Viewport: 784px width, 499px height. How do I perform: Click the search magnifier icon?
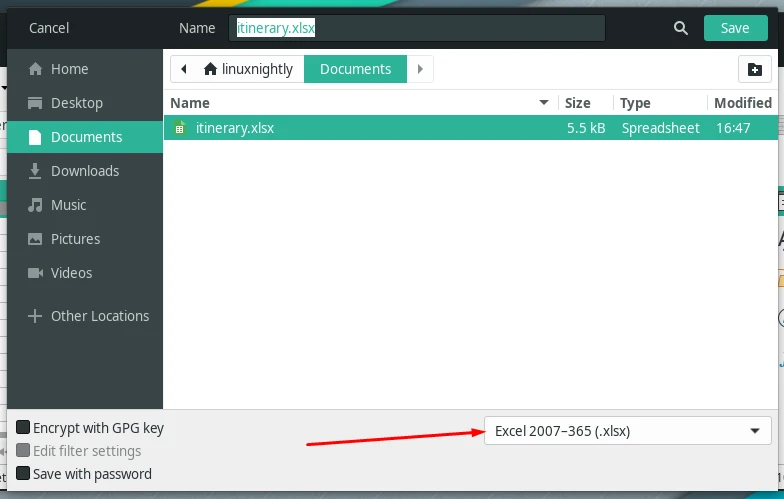pos(680,28)
